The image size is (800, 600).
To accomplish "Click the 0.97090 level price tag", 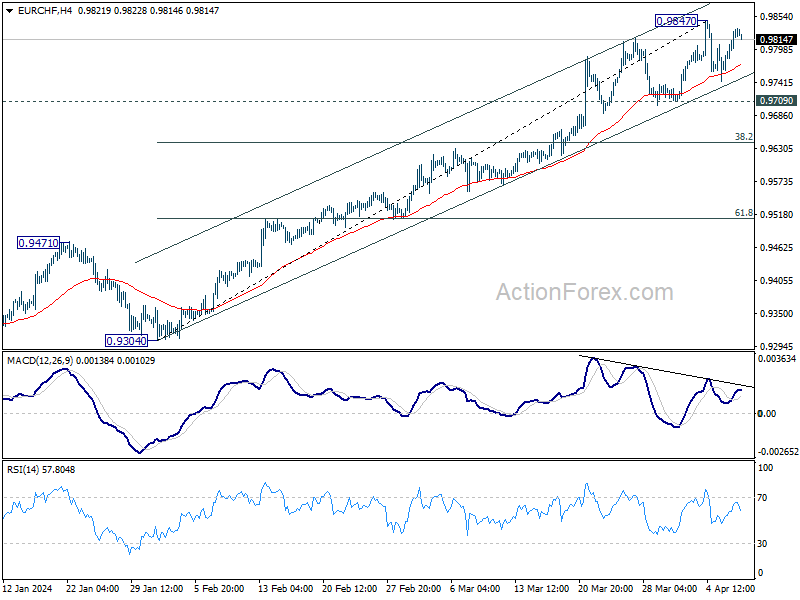I will click(776, 101).
